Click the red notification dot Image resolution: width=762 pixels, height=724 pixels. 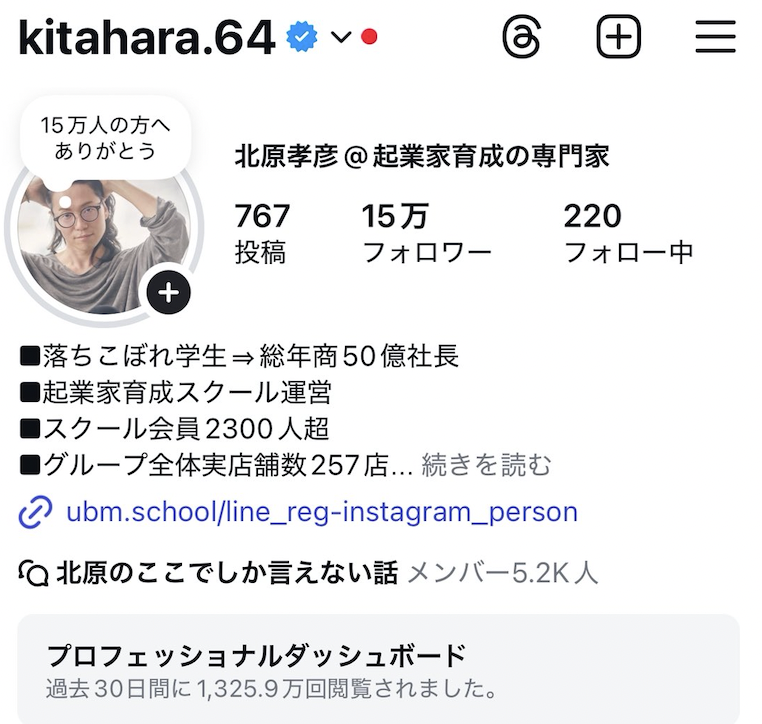tap(369, 36)
